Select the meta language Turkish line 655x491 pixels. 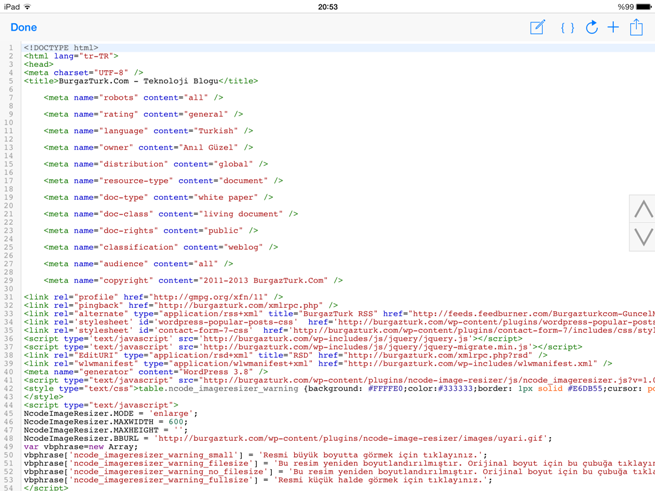[148, 131]
